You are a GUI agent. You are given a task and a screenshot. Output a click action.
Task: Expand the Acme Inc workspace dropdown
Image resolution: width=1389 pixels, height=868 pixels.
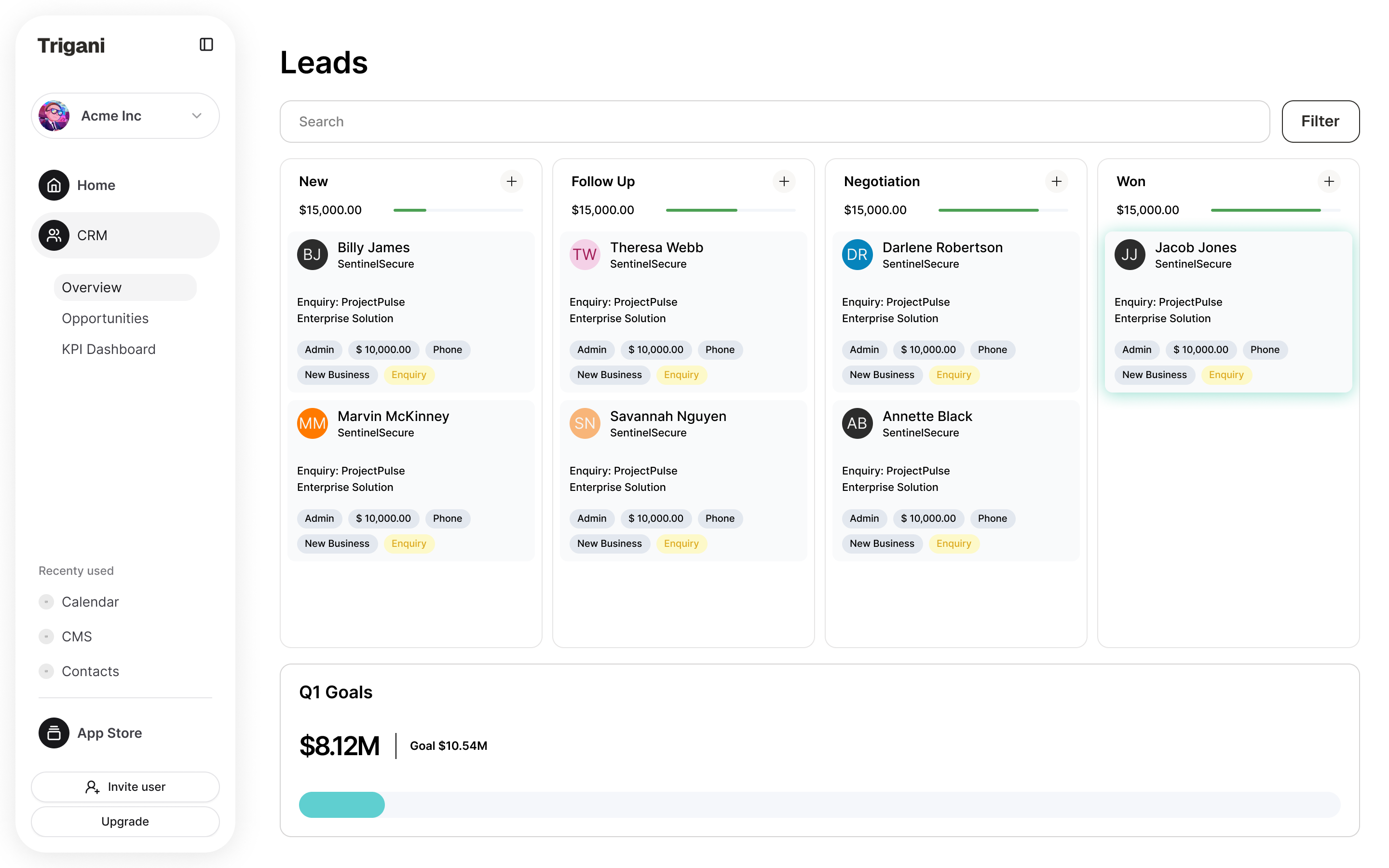coord(196,116)
